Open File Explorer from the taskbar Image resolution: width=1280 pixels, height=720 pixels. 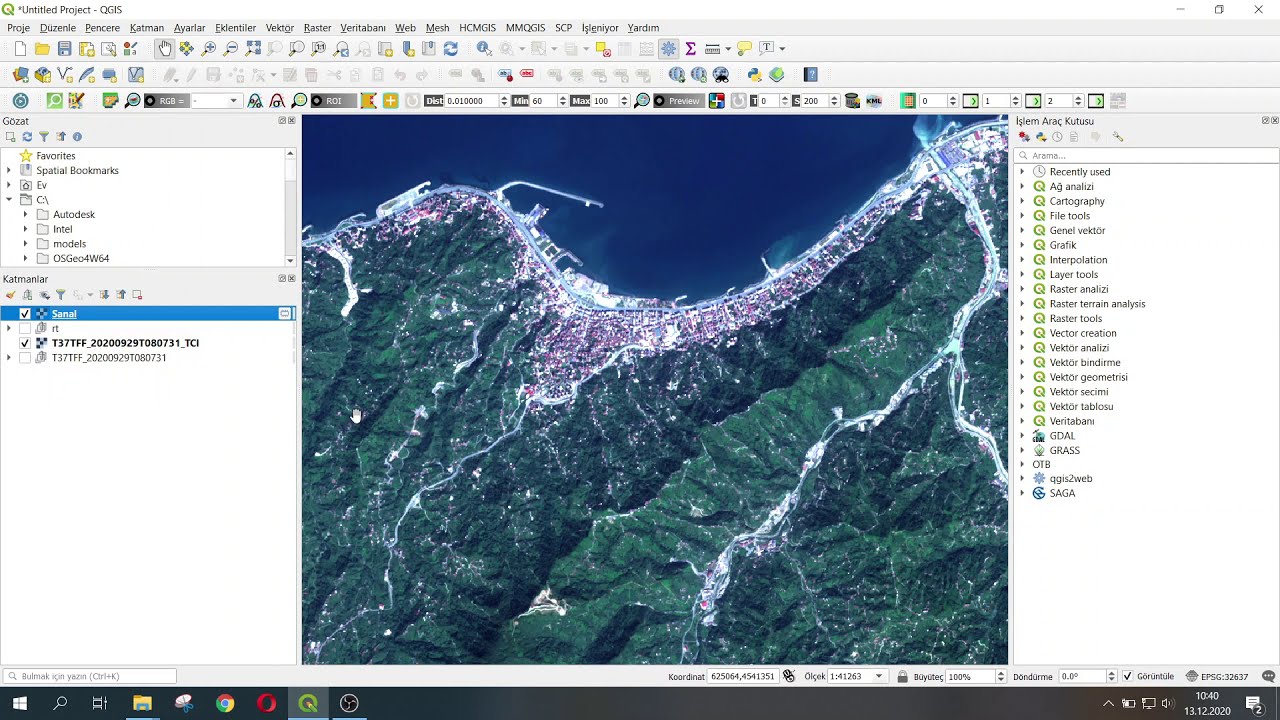pyautogui.click(x=142, y=703)
